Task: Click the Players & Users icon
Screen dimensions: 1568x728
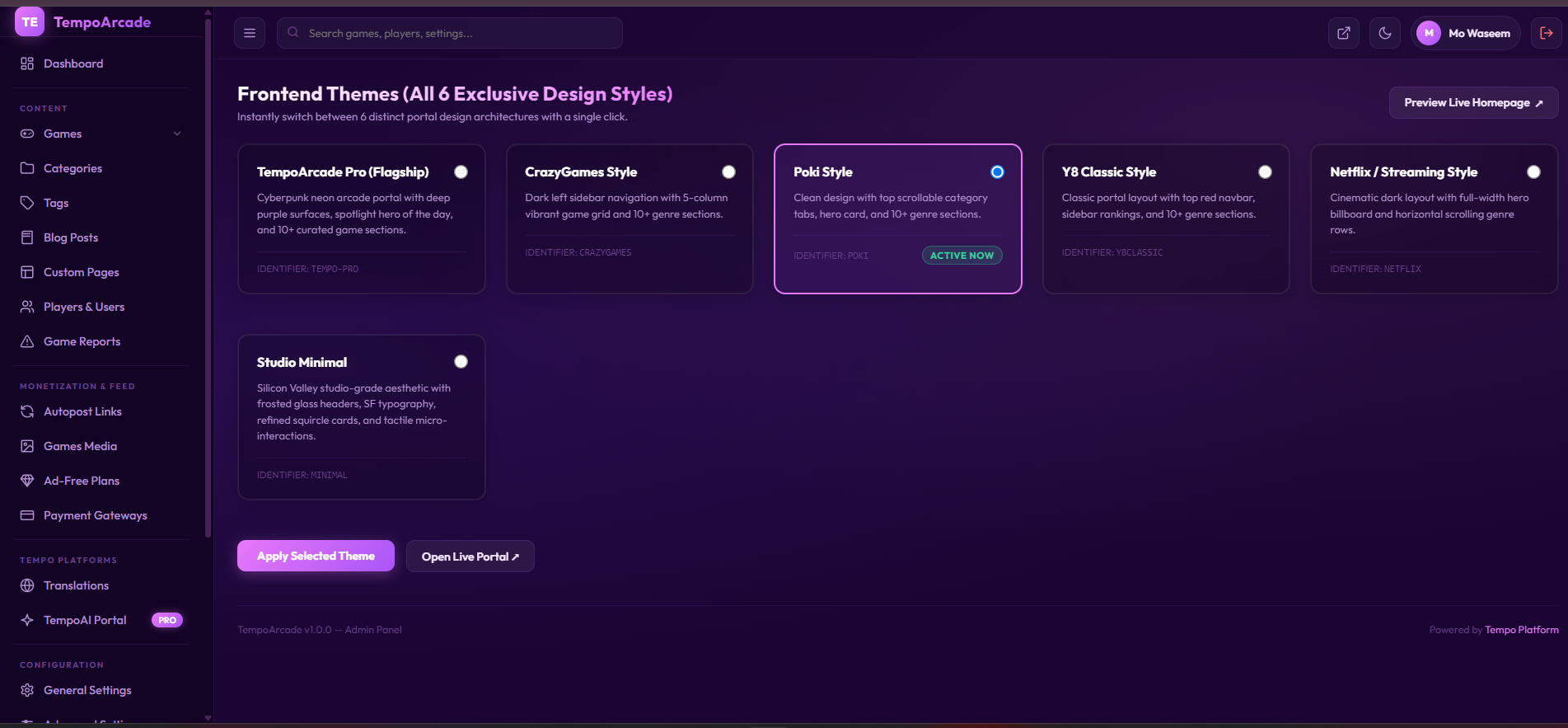Action: 27,307
